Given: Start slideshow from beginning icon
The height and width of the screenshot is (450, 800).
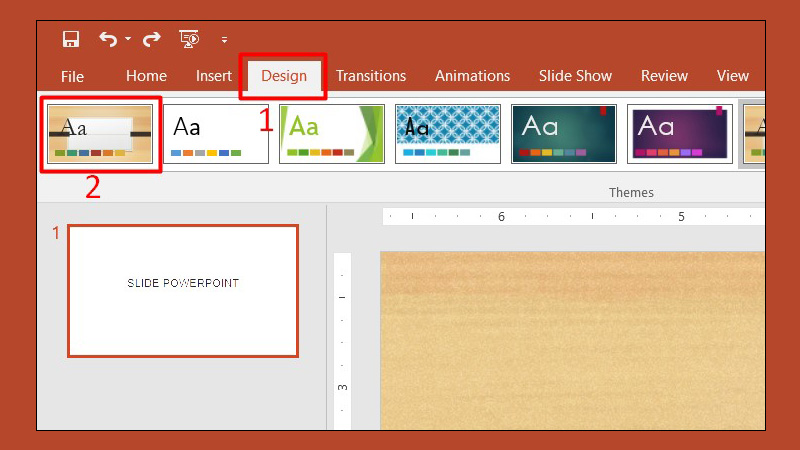Looking at the screenshot, I should pos(189,39).
